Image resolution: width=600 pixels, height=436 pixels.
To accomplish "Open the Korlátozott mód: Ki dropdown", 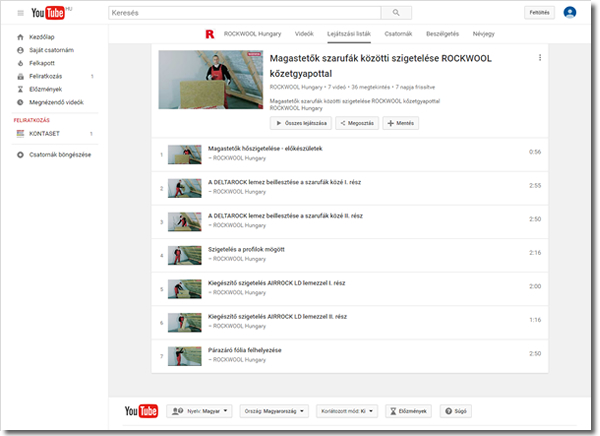I will coord(347,411).
